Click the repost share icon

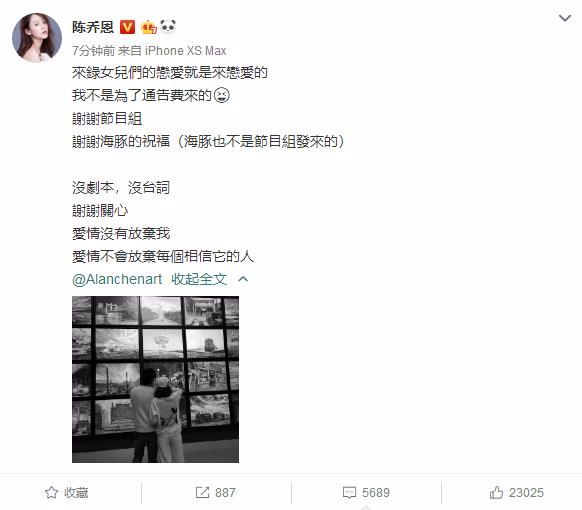(x=202, y=493)
